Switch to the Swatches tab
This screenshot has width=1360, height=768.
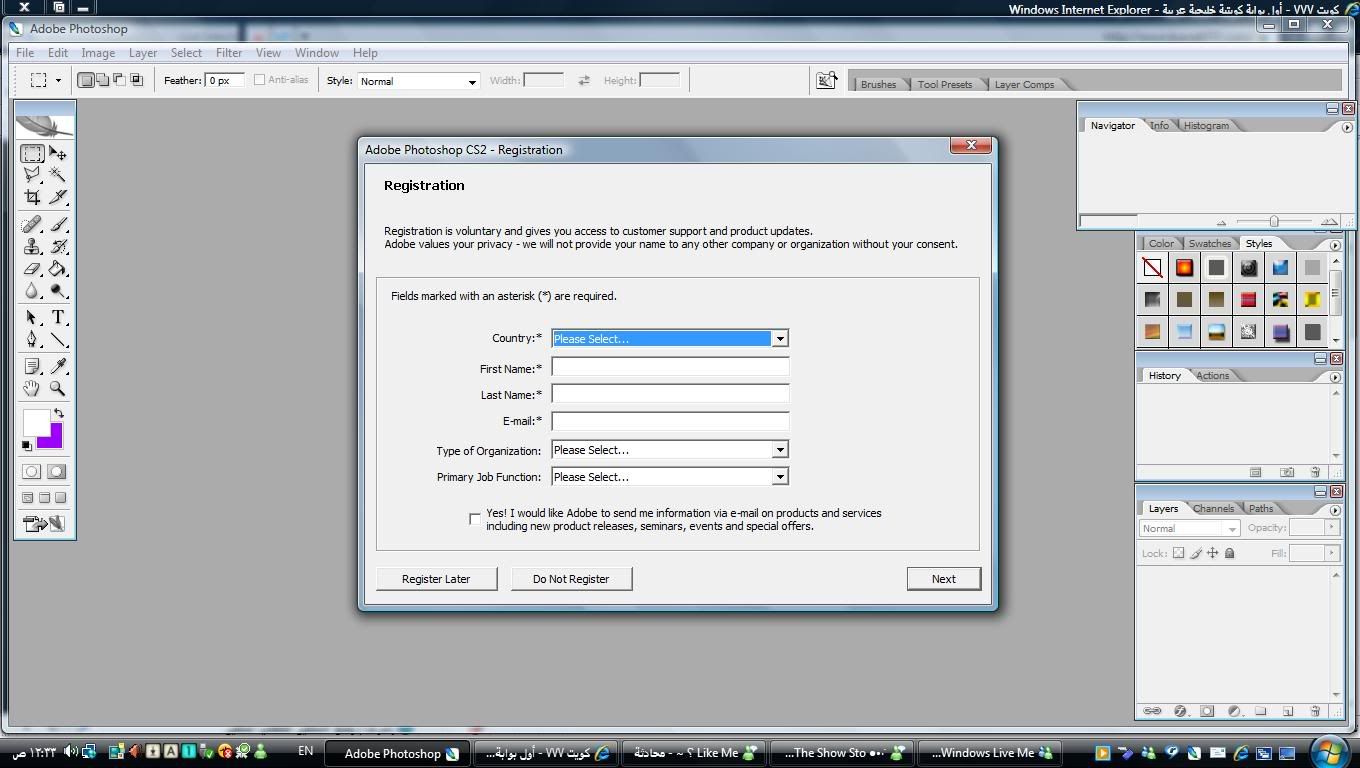[1209, 244]
